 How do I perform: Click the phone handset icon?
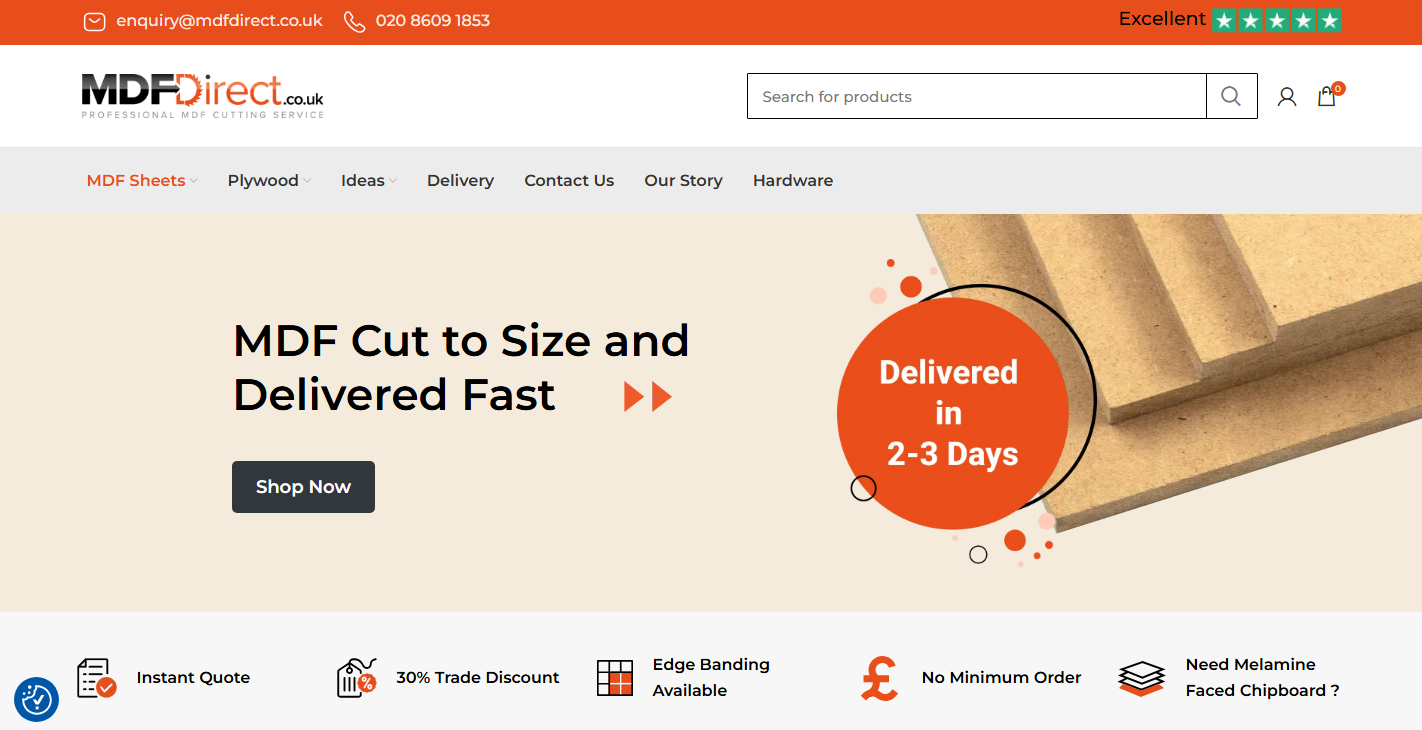pos(354,21)
